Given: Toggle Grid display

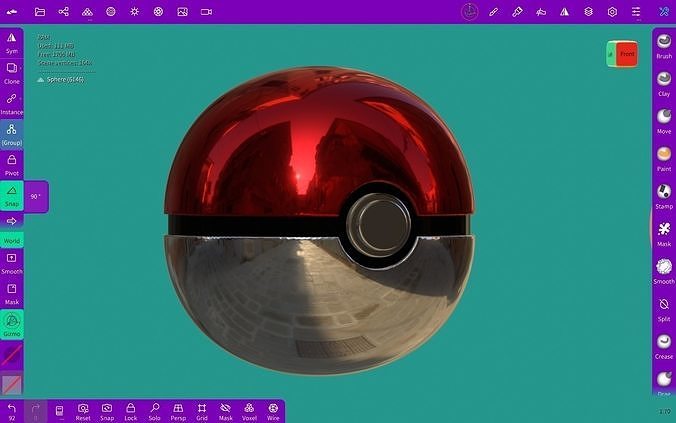Looking at the screenshot, I should coord(202,411).
